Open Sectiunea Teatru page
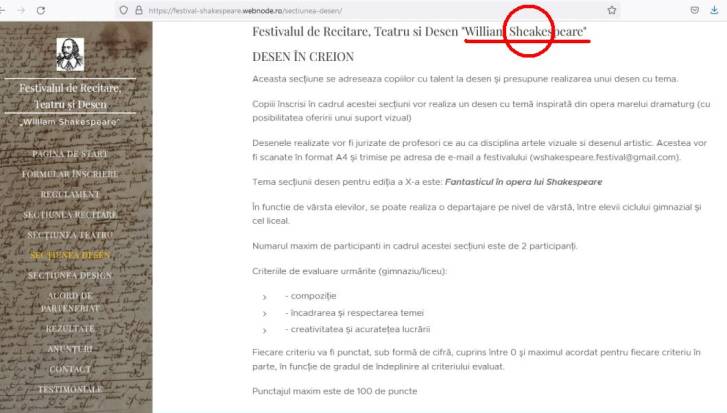The image size is (727, 413). click(70, 235)
